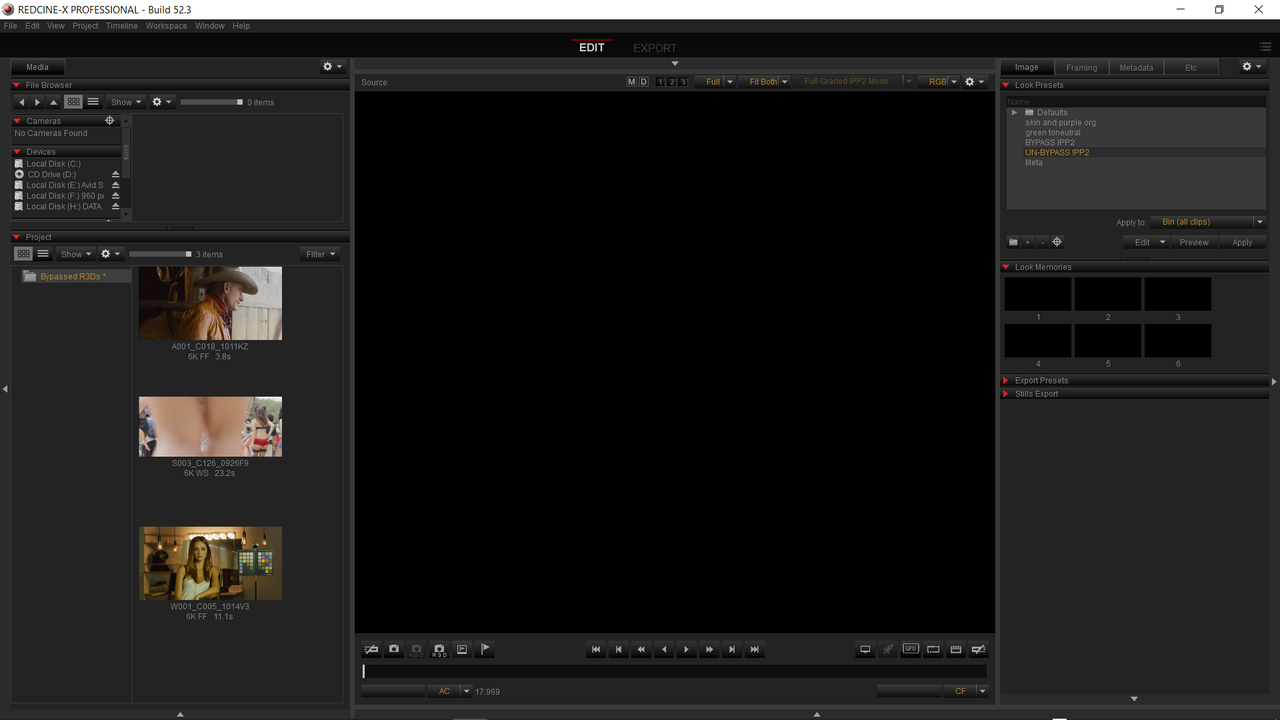Click the Preview button for look presets
The height and width of the screenshot is (720, 1280).
tap(1194, 242)
